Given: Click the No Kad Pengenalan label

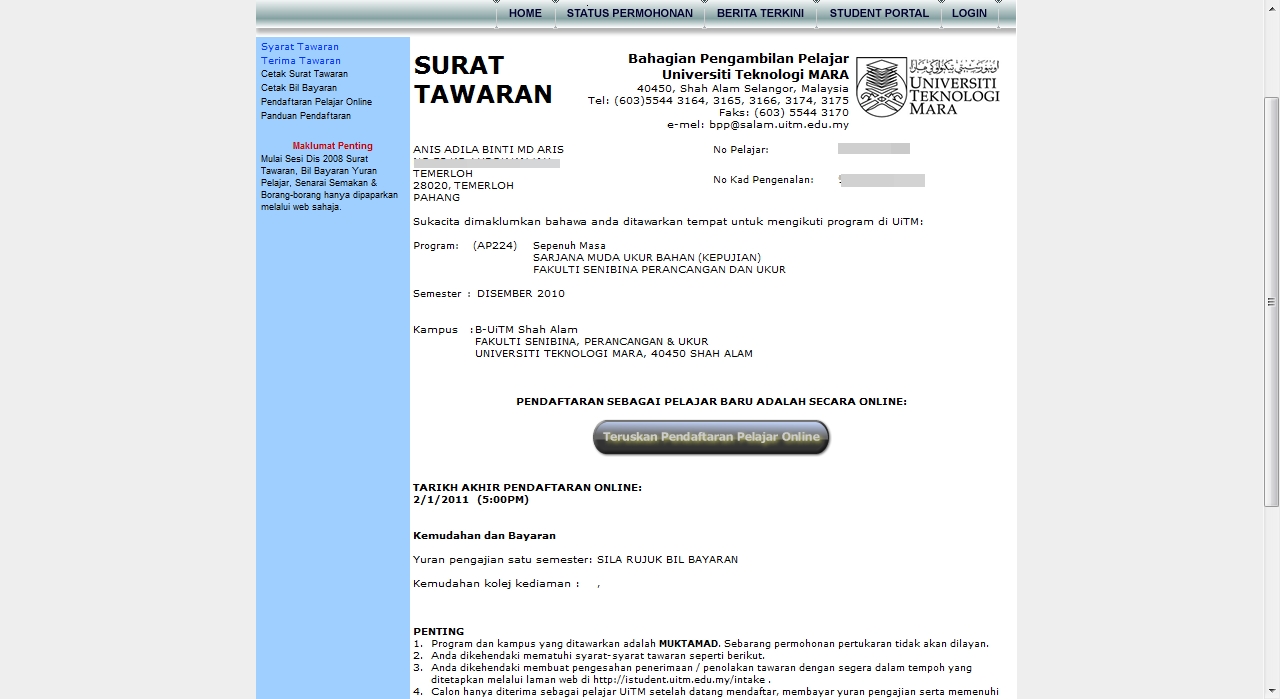Looking at the screenshot, I should 763,180.
